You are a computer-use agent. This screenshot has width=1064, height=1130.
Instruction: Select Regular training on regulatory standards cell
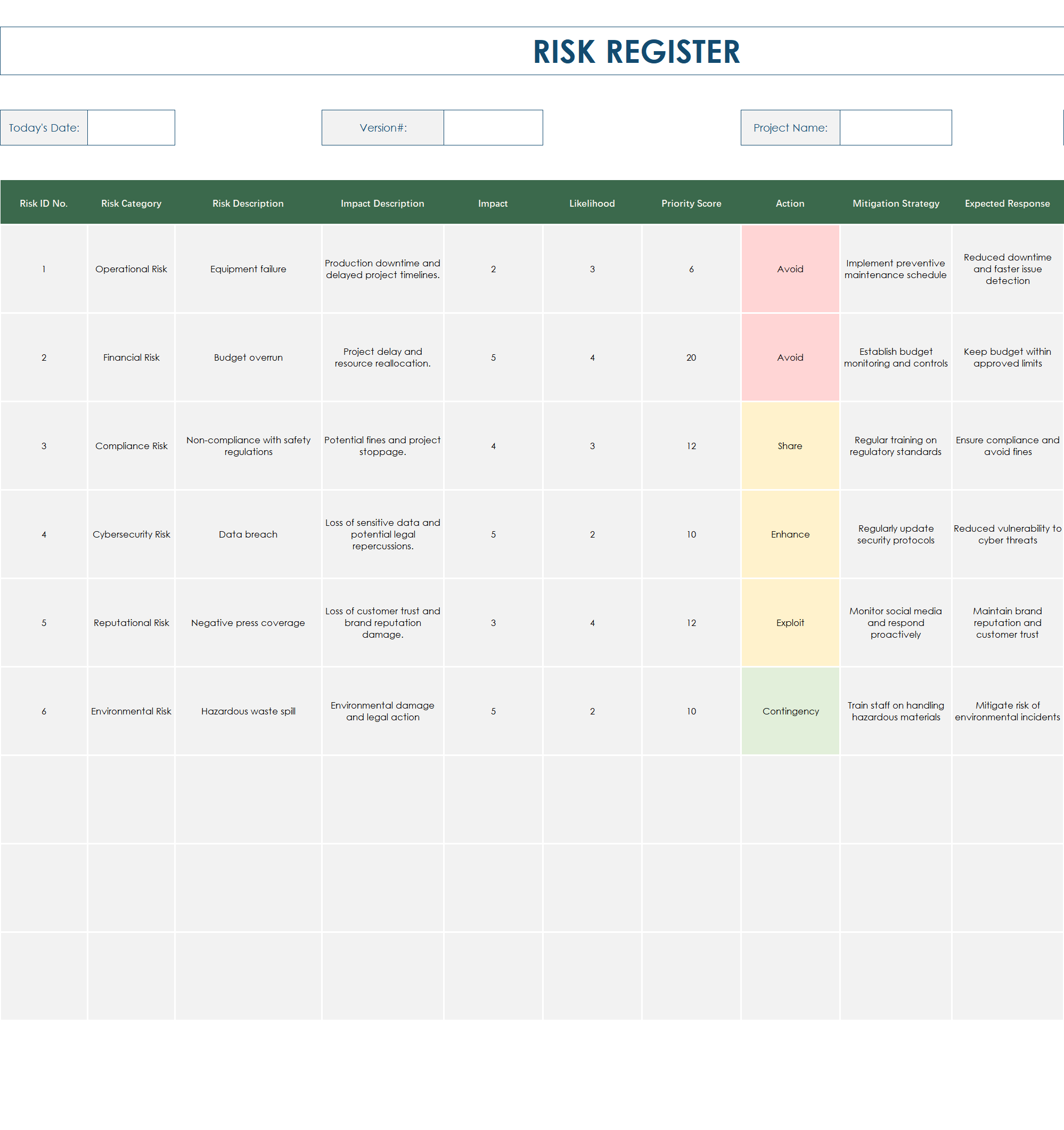coord(896,445)
